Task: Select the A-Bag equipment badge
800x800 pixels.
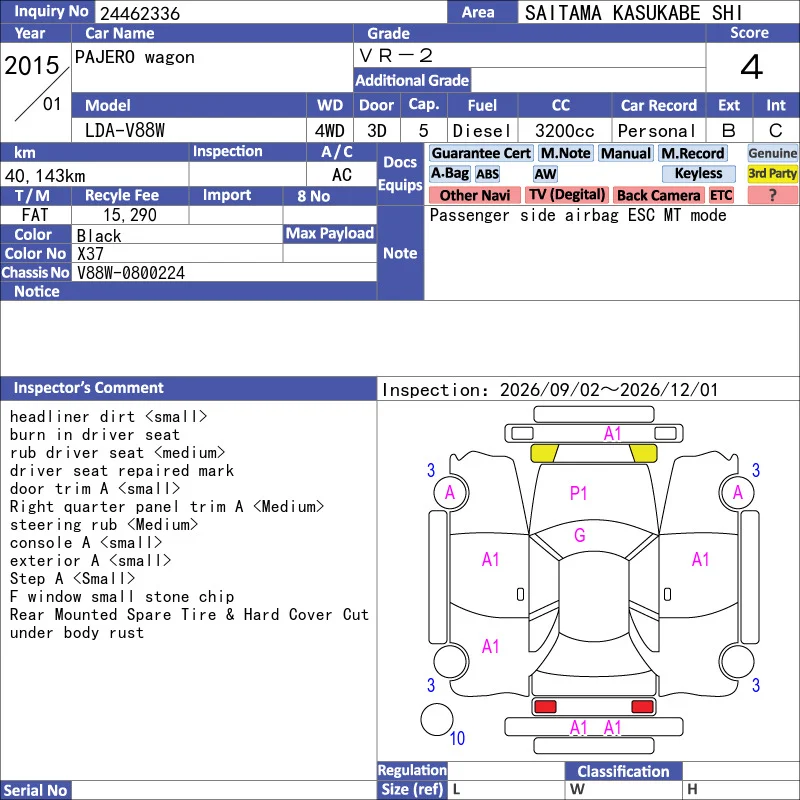Action: point(449,173)
